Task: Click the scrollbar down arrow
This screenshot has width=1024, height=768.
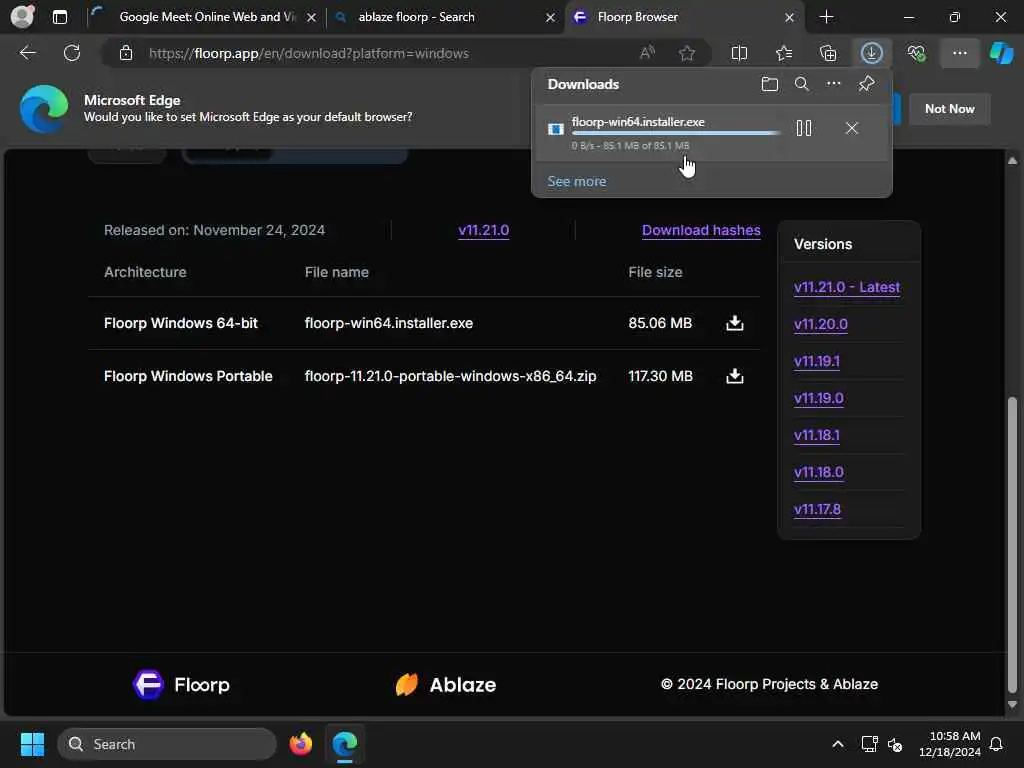Action: tap(1012, 705)
